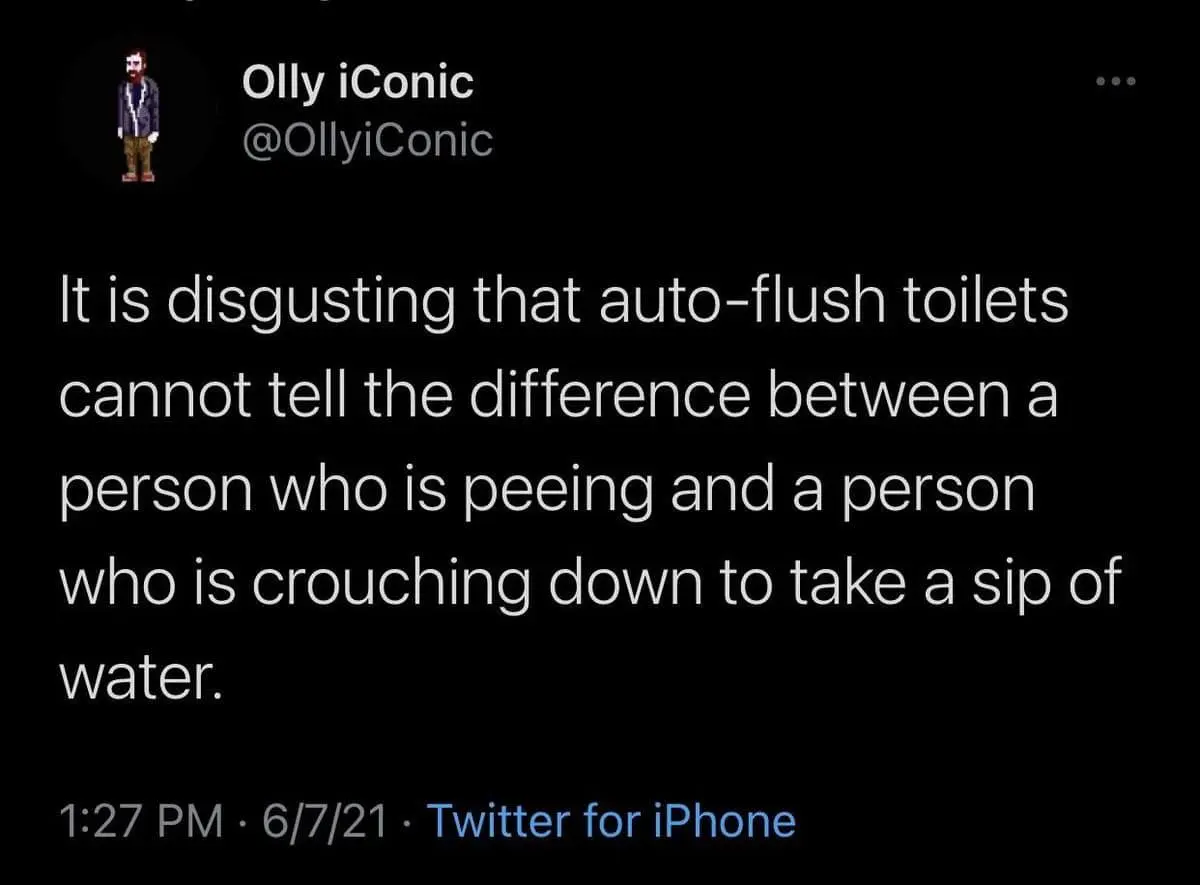Visit the @OllyiConic handle

coord(367,141)
